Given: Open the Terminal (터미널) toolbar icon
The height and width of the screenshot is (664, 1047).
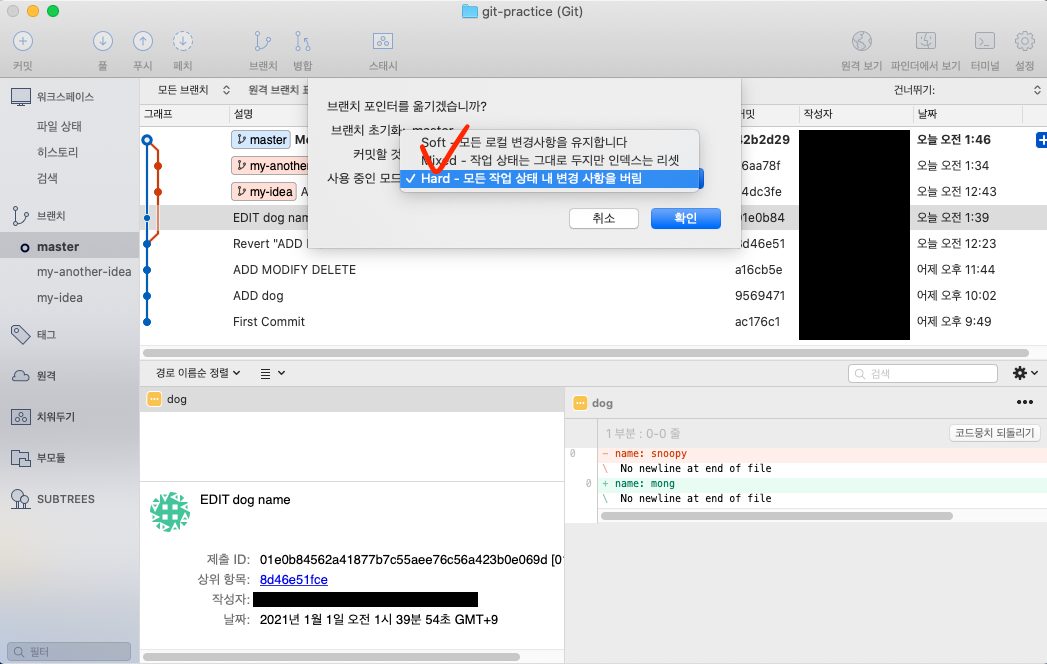Looking at the screenshot, I should [x=985, y=41].
